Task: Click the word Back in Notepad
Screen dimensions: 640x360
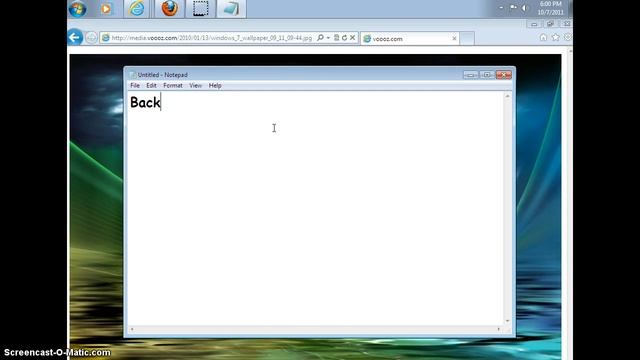Action: (x=145, y=102)
